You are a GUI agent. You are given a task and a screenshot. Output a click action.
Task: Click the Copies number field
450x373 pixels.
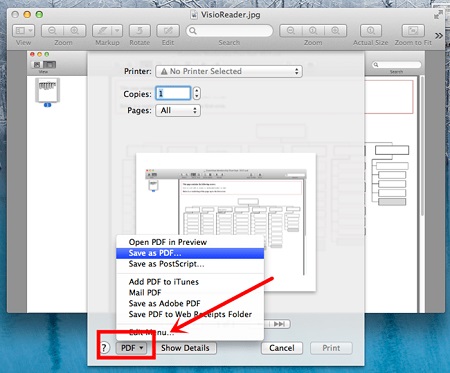pos(173,94)
